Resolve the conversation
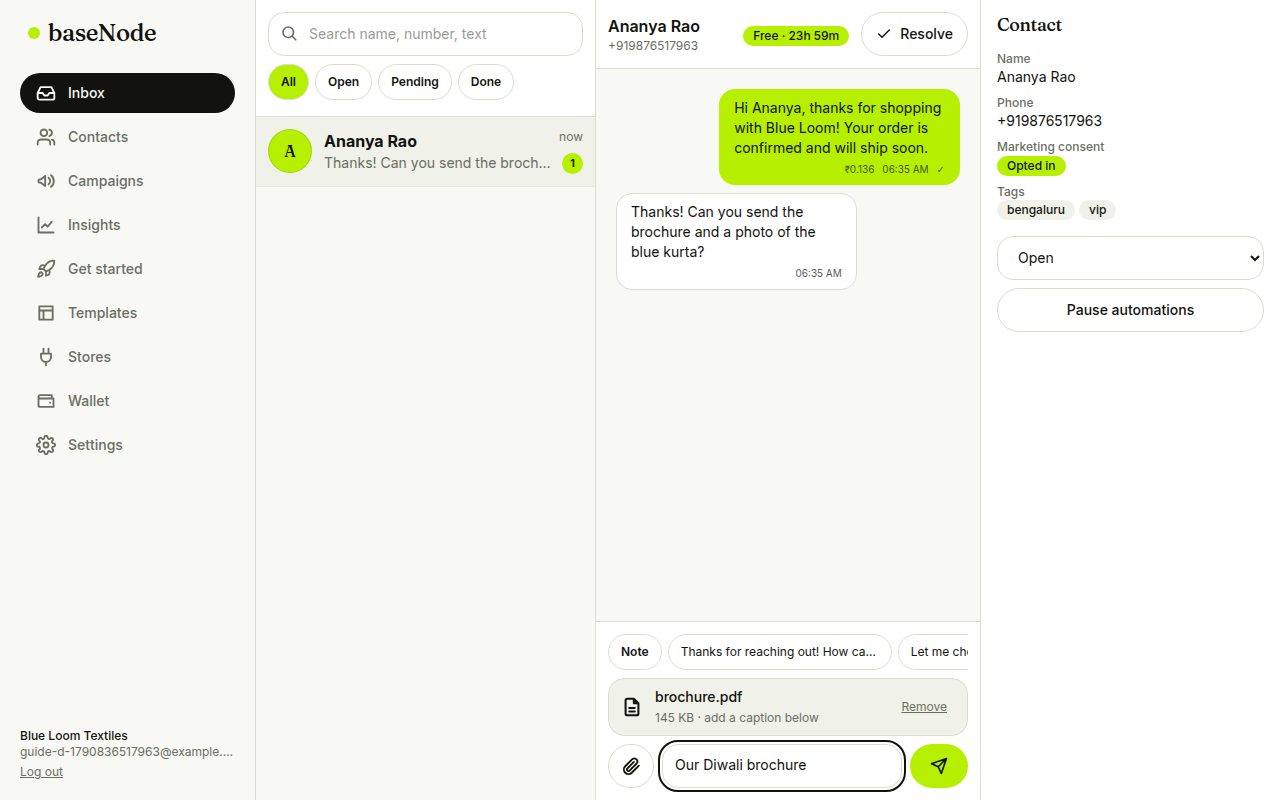 914,34
